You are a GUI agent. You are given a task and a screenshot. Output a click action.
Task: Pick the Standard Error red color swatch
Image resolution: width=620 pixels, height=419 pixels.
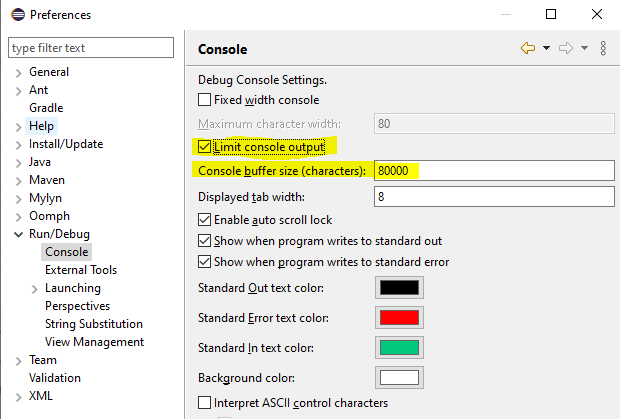pos(398,318)
